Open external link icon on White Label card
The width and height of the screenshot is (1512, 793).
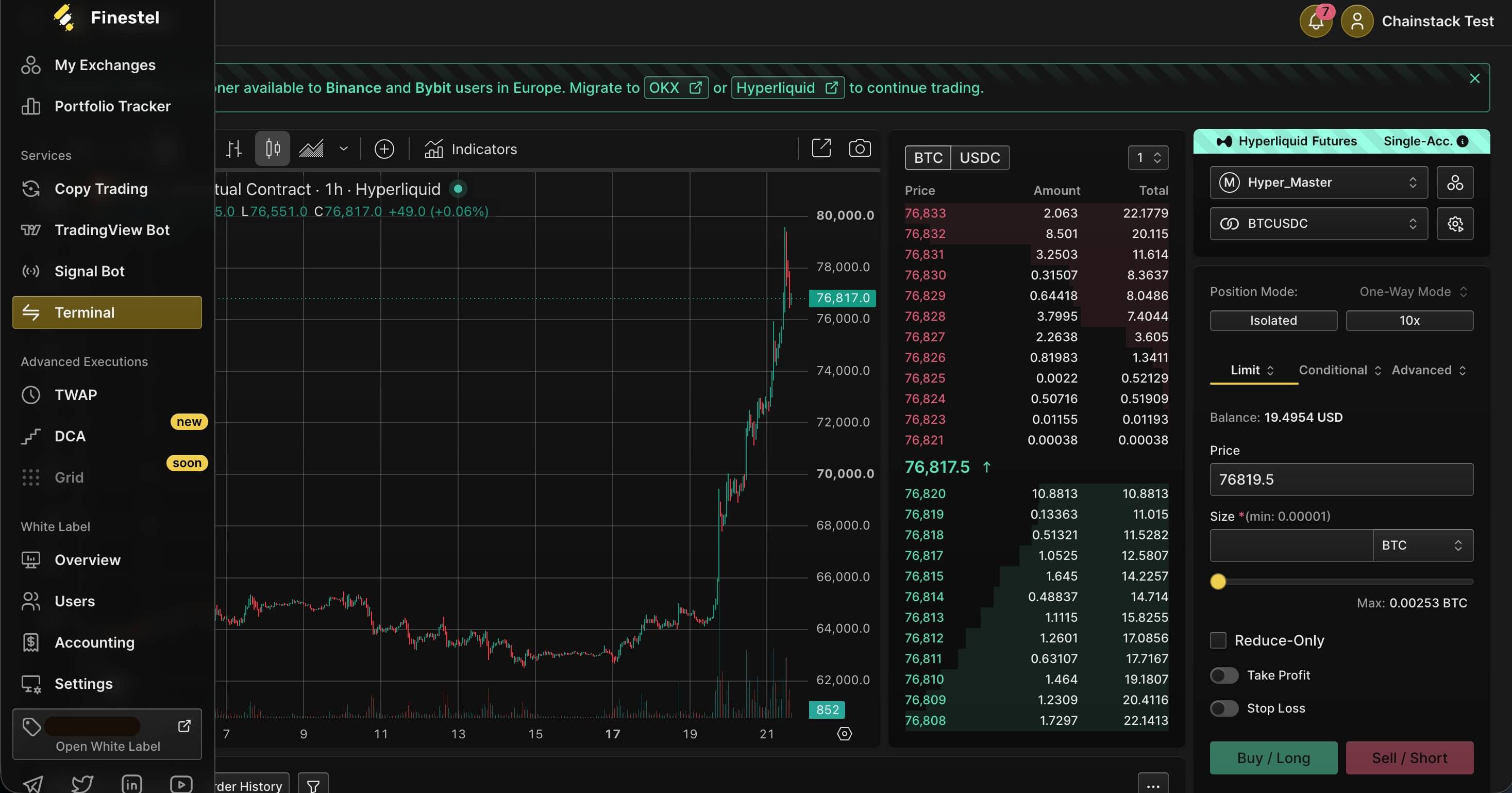183,726
